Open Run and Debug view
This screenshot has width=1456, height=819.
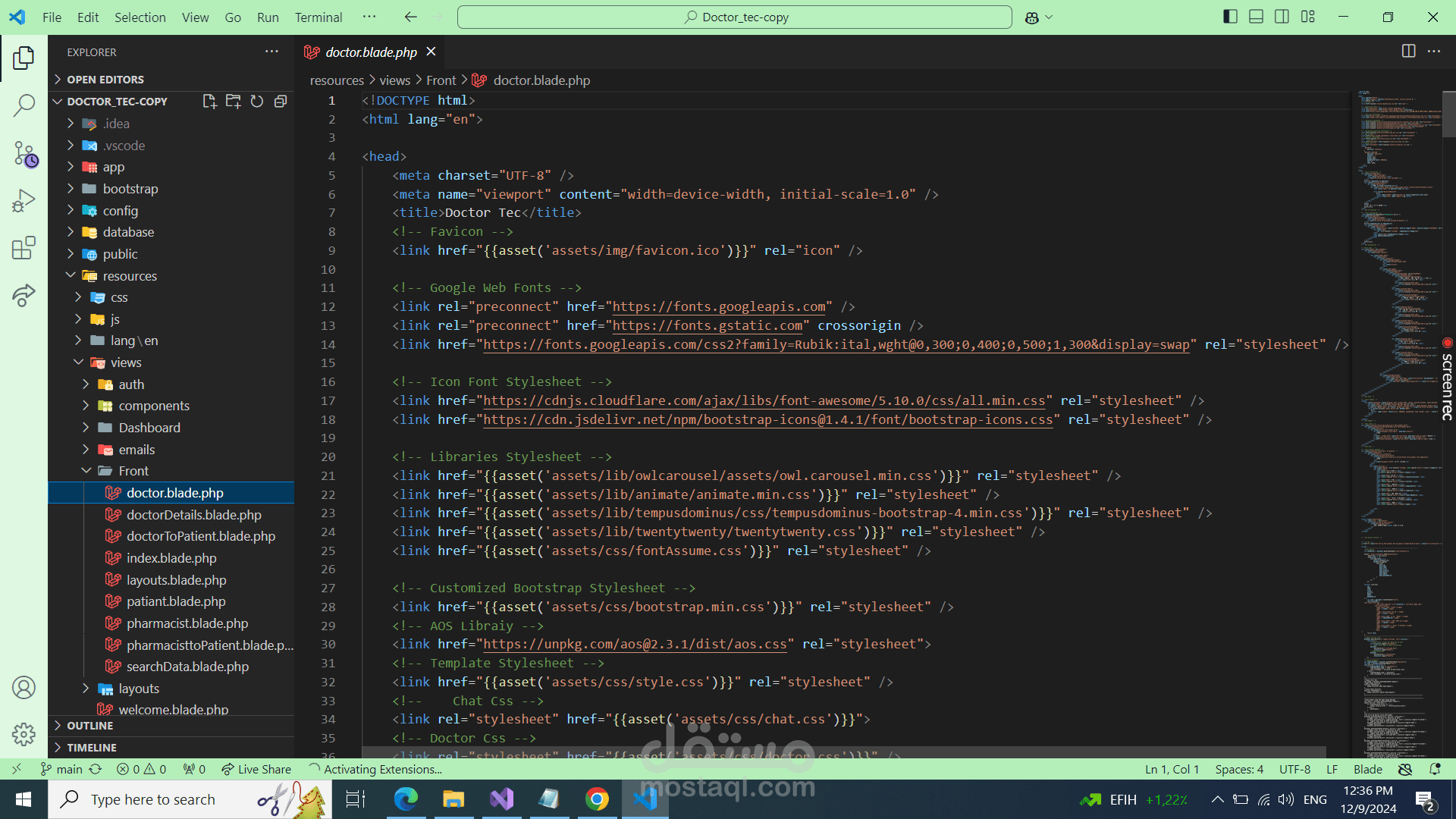[24, 201]
